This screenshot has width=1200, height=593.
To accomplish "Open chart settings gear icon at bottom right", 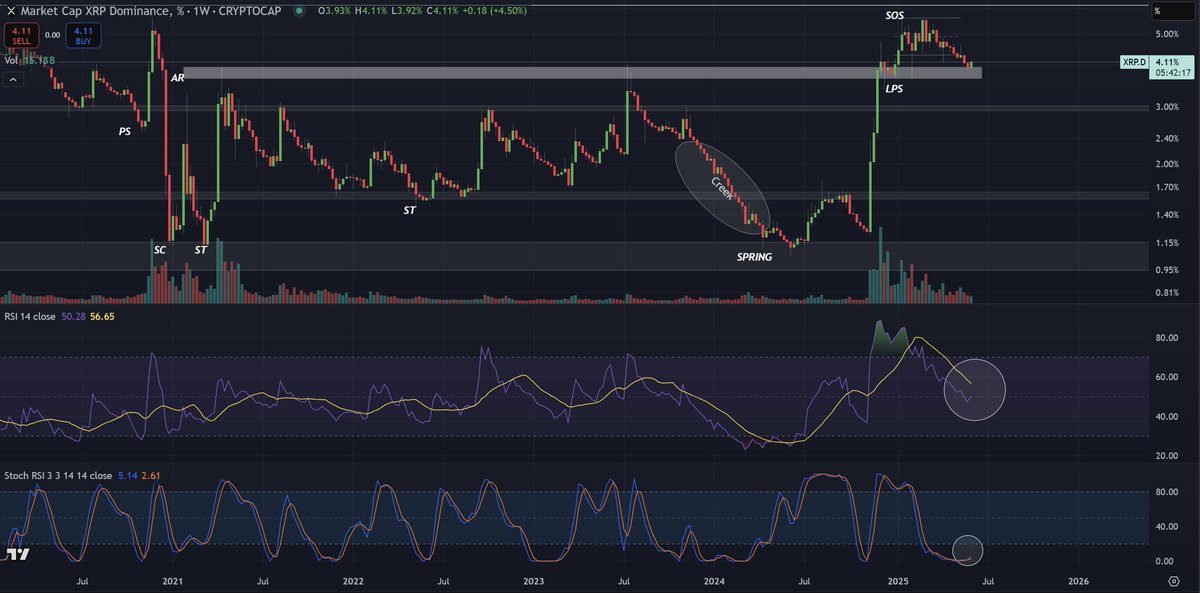I will pos(1173,580).
